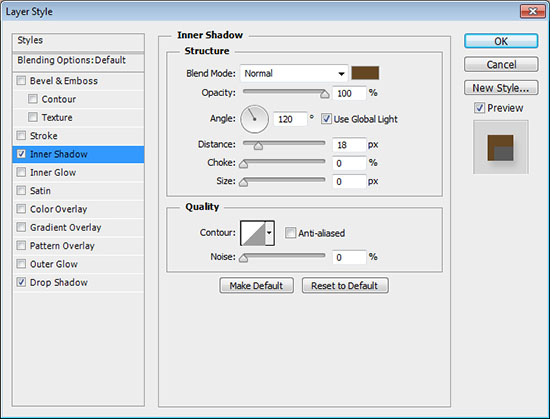Screen dimensions: 550x419
Task: Turn on the Anti-aliased checkbox
Action: tap(290, 233)
